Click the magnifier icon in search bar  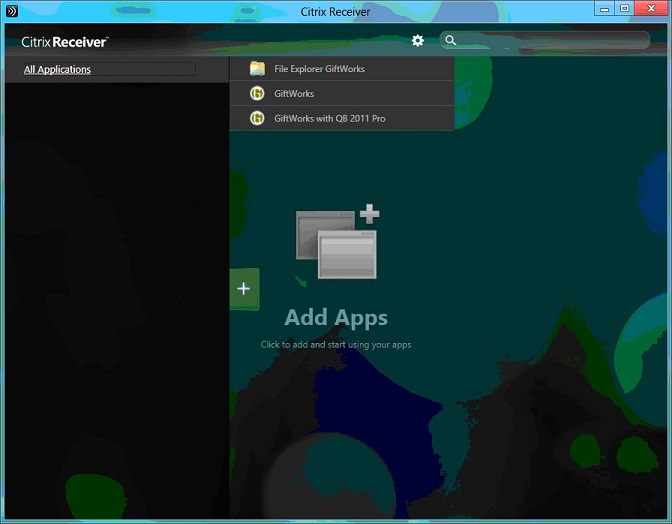(450, 40)
